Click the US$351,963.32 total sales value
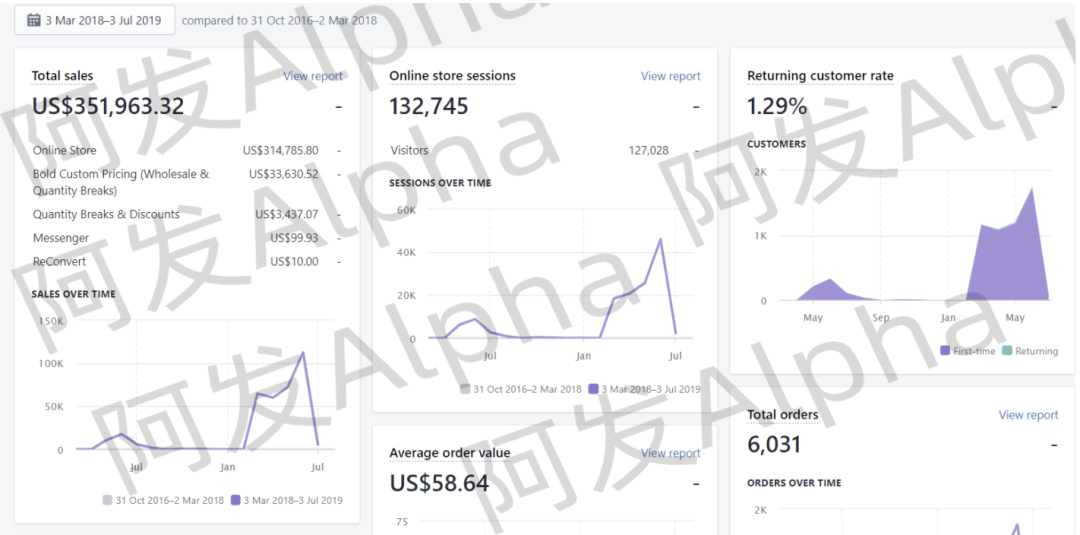 108,106
